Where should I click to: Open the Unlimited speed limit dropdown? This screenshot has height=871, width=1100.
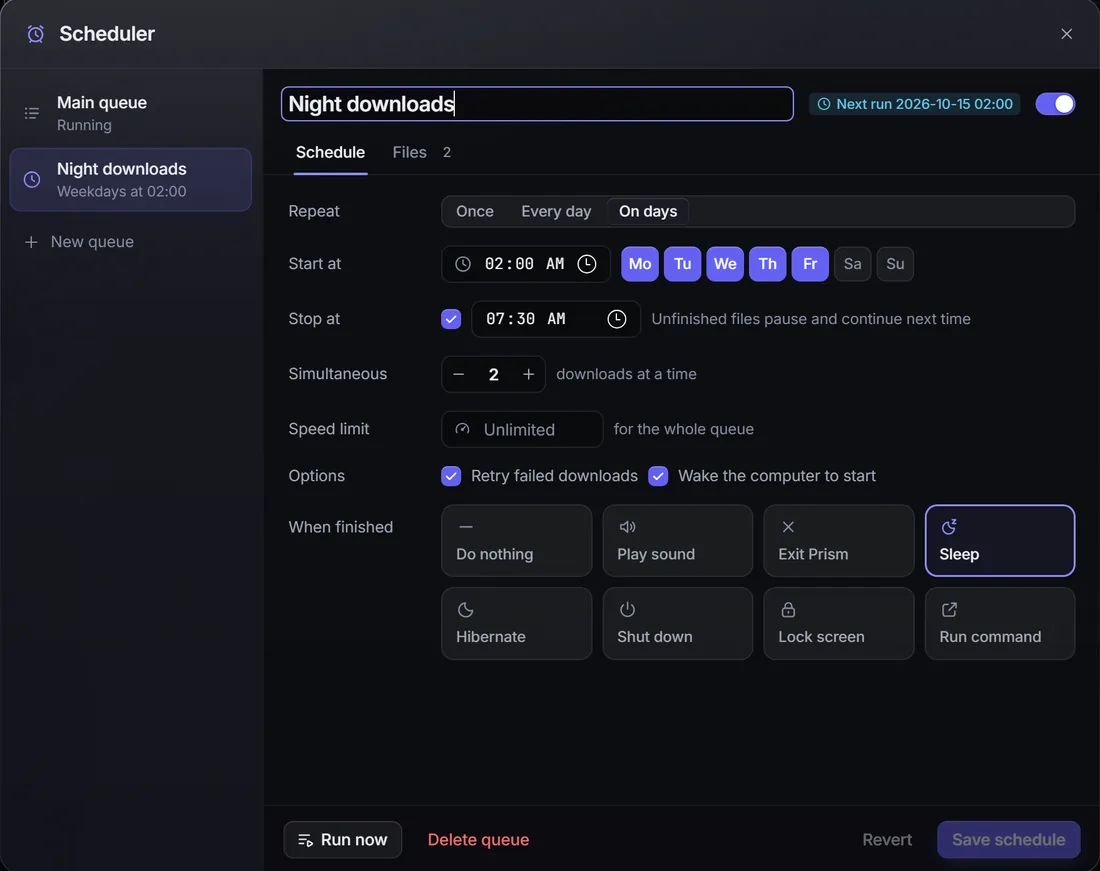522,429
